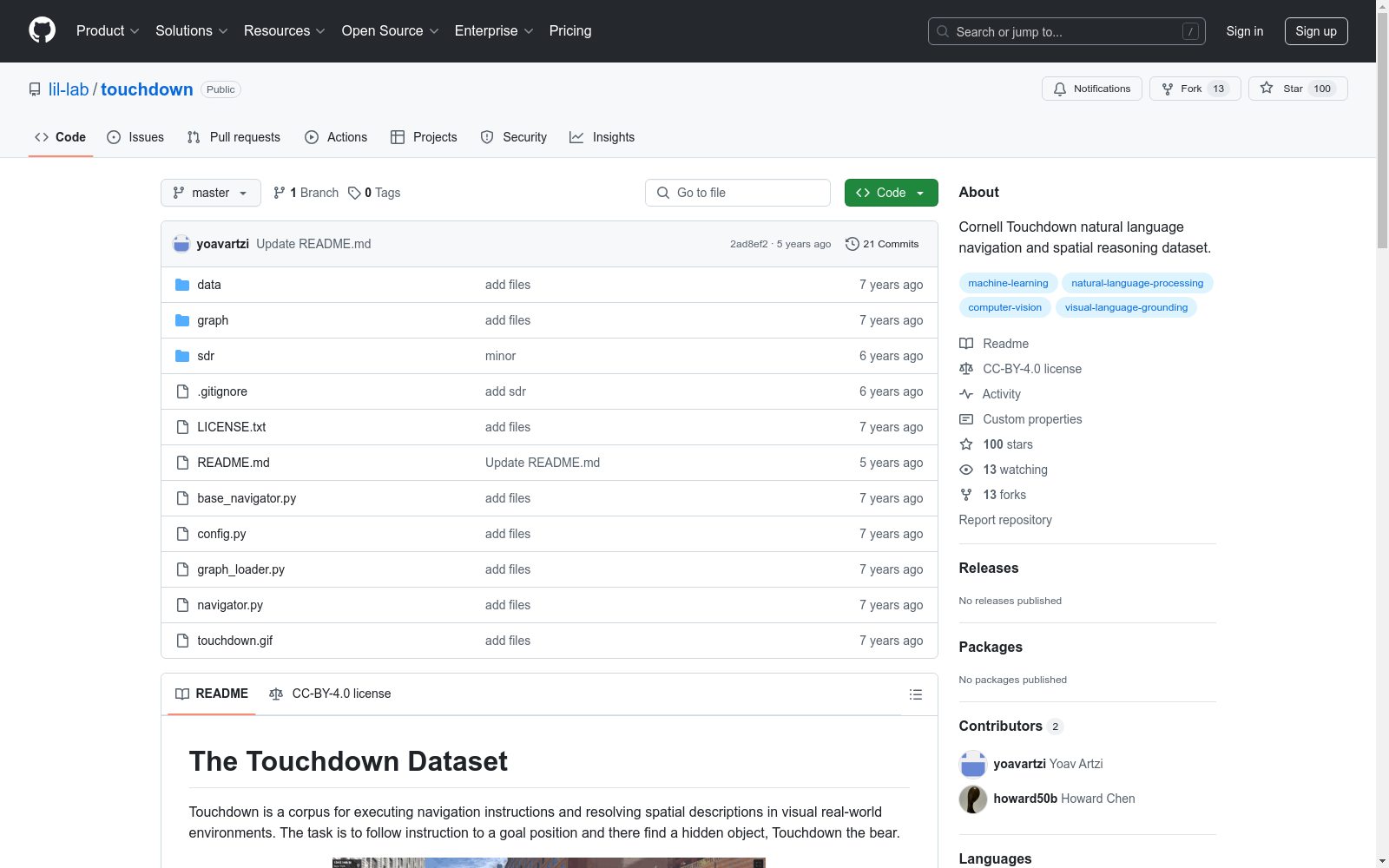Click howard50b contributor avatar
The image size is (1389, 868).
[973, 799]
